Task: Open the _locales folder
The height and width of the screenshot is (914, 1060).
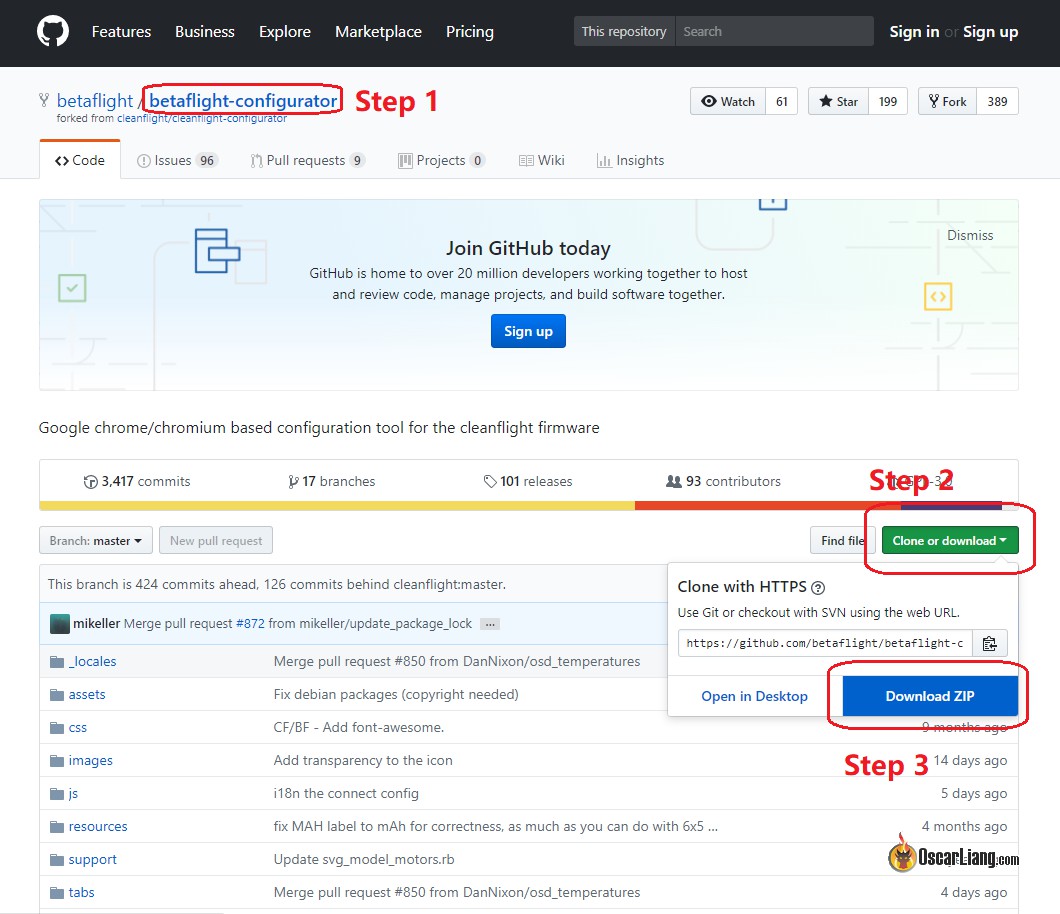Action: pos(93,662)
